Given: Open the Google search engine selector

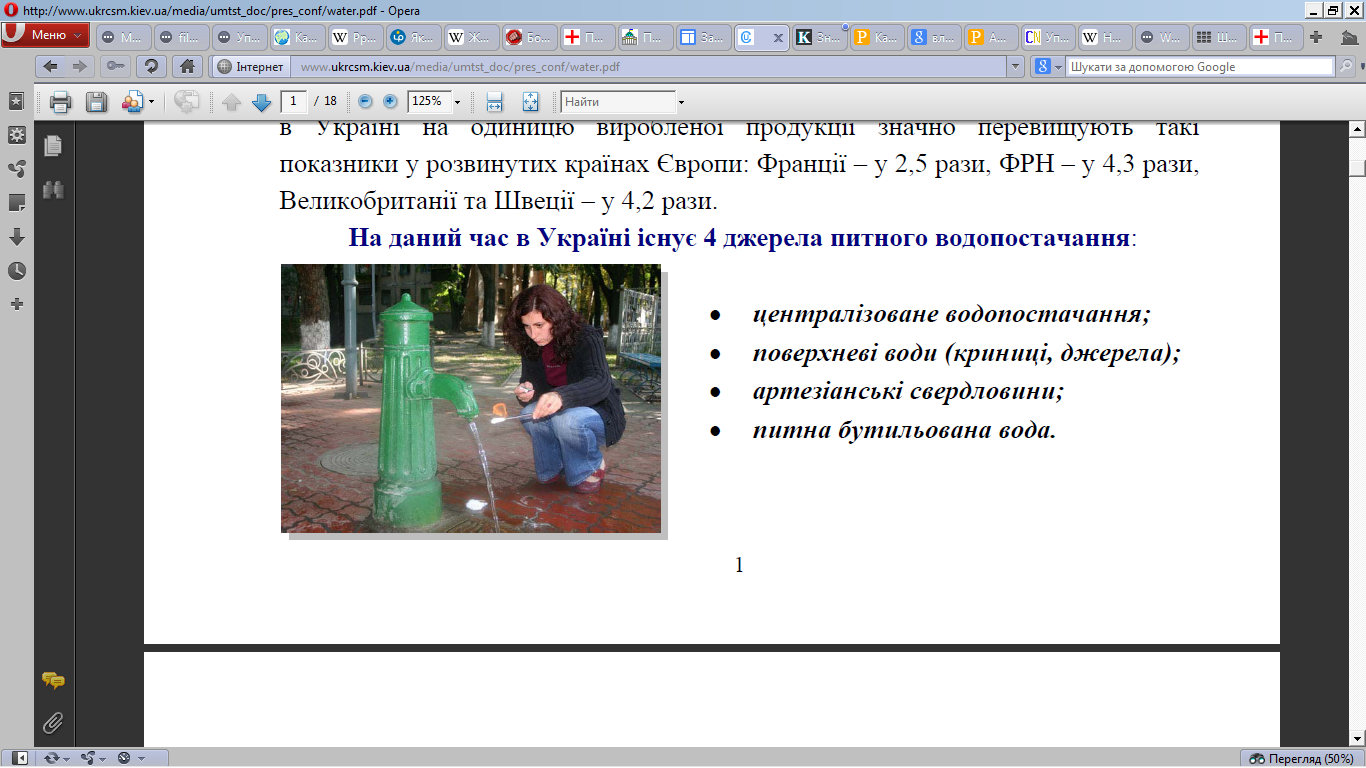Looking at the screenshot, I should click(1048, 67).
